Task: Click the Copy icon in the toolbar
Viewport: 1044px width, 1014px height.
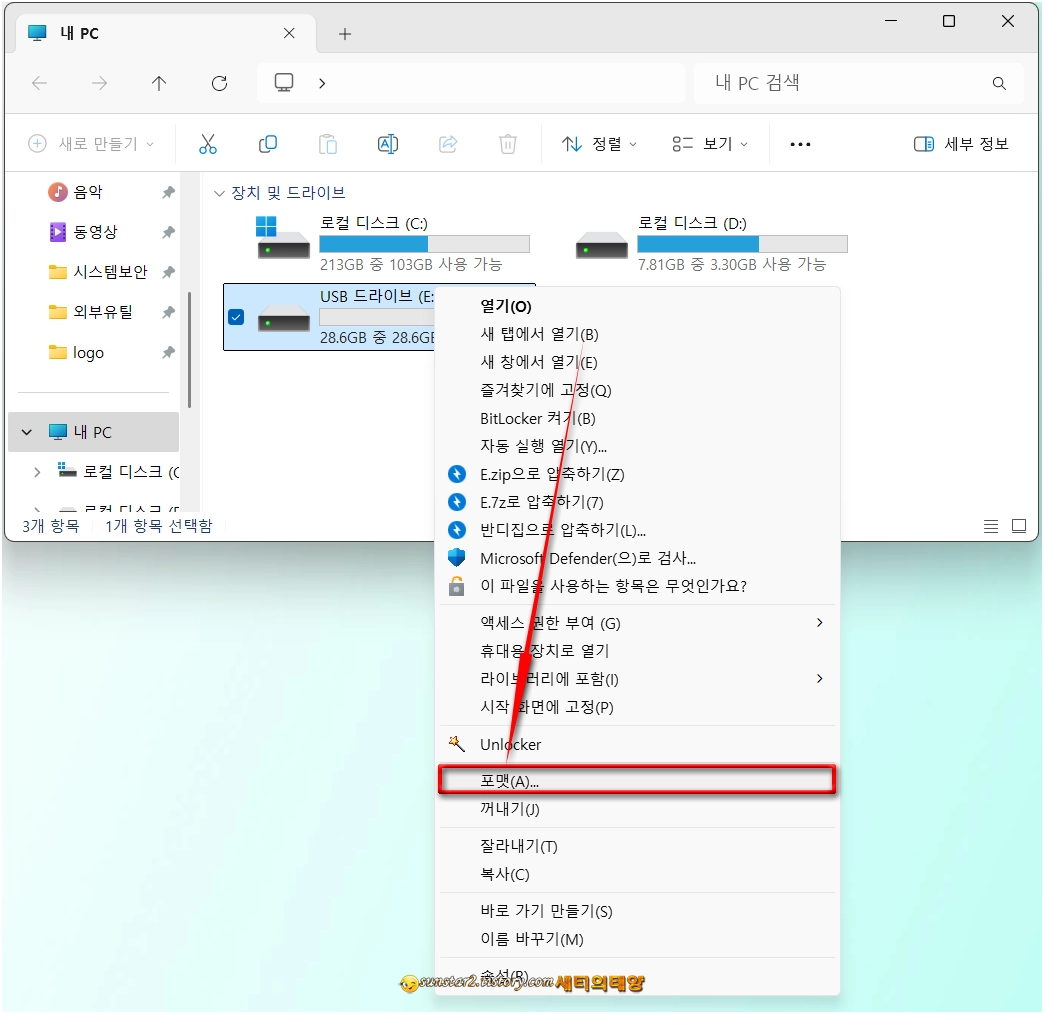Action: pyautogui.click(x=268, y=143)
